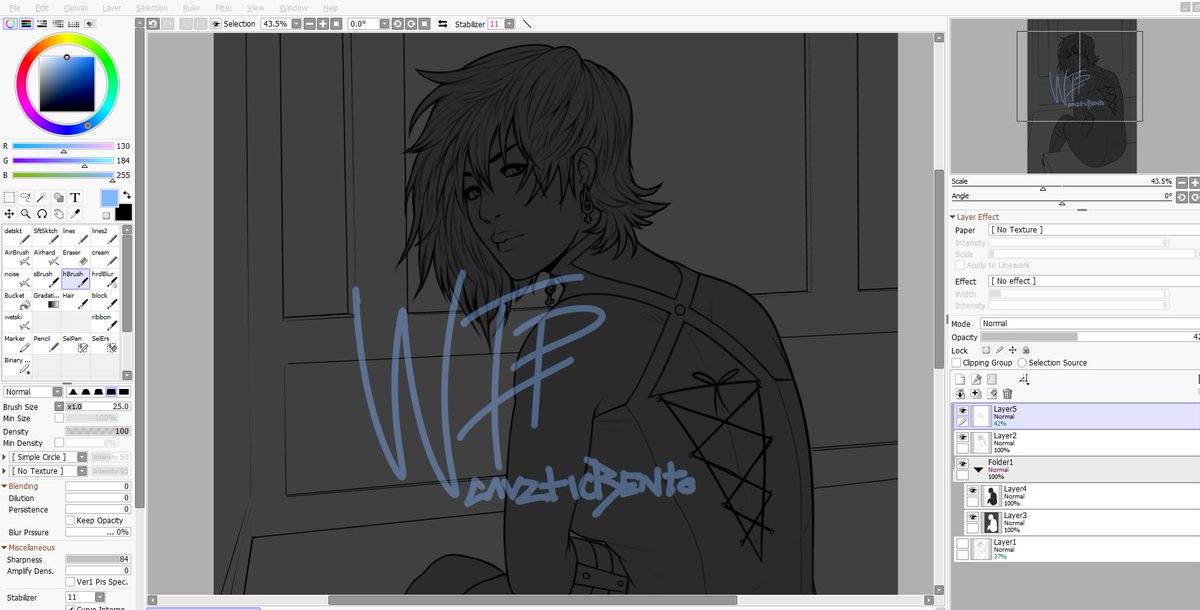Hide Layer3 with its eye icon
Screen dimensions: 1200x610
[973, 518]
